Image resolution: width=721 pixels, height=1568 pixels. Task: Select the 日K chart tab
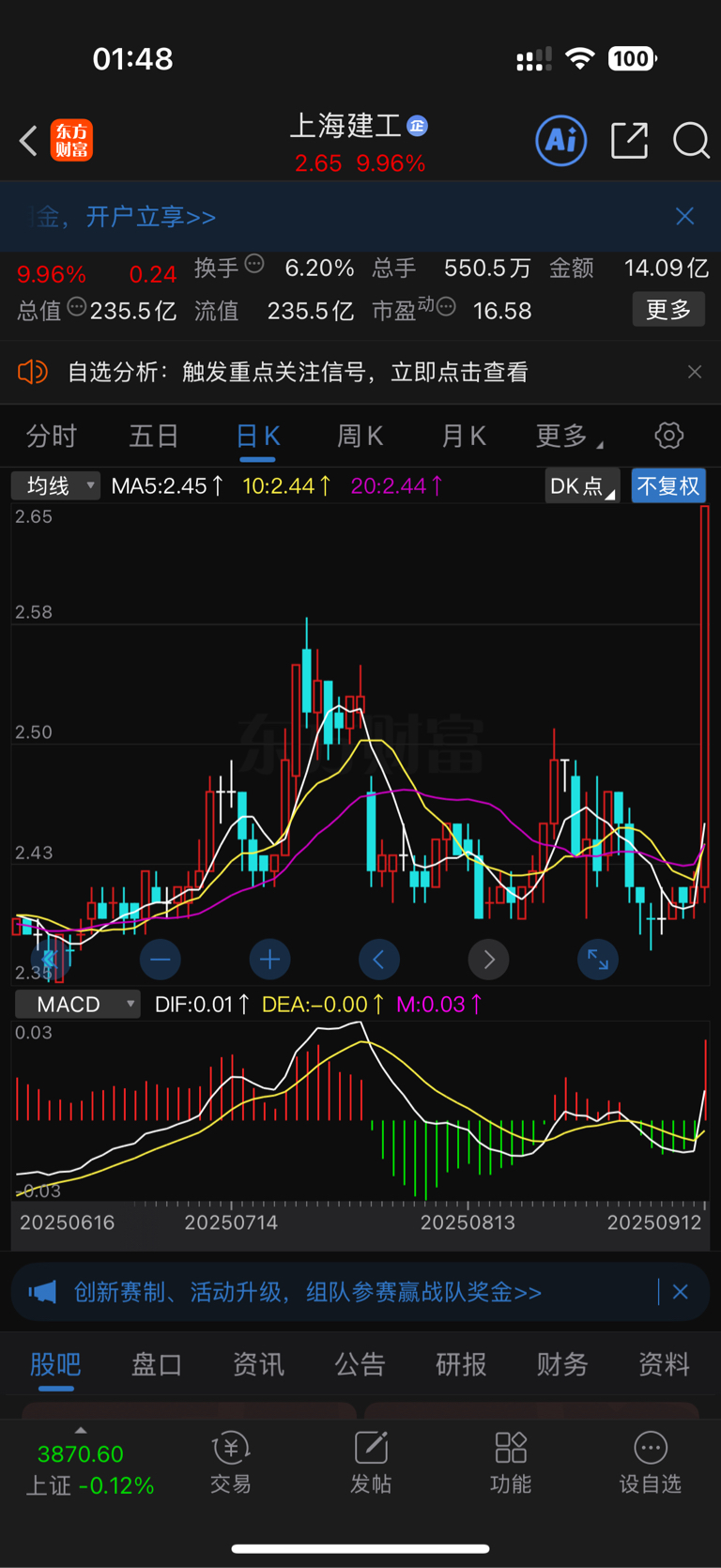point(257,436)
